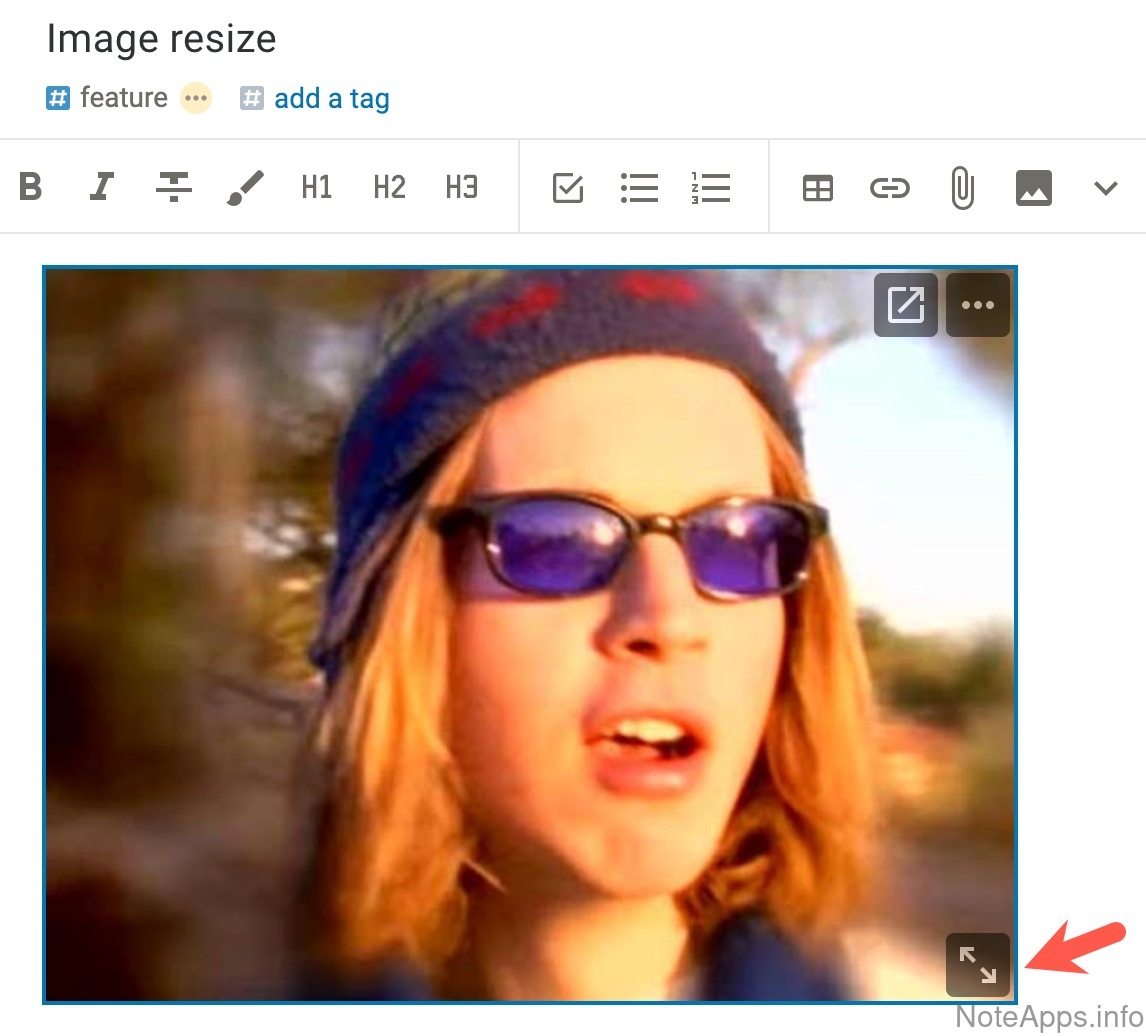
Task: Insert a table
Action: pyautogui.click(x=818, y=188)
